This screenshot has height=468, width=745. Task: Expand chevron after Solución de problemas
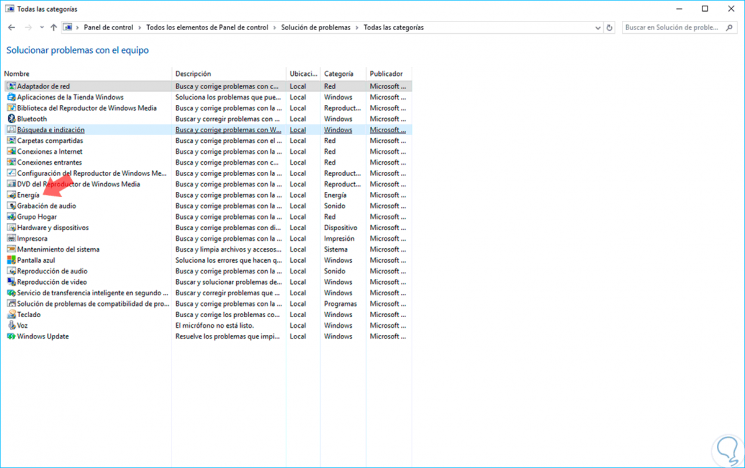pos(357,28)
